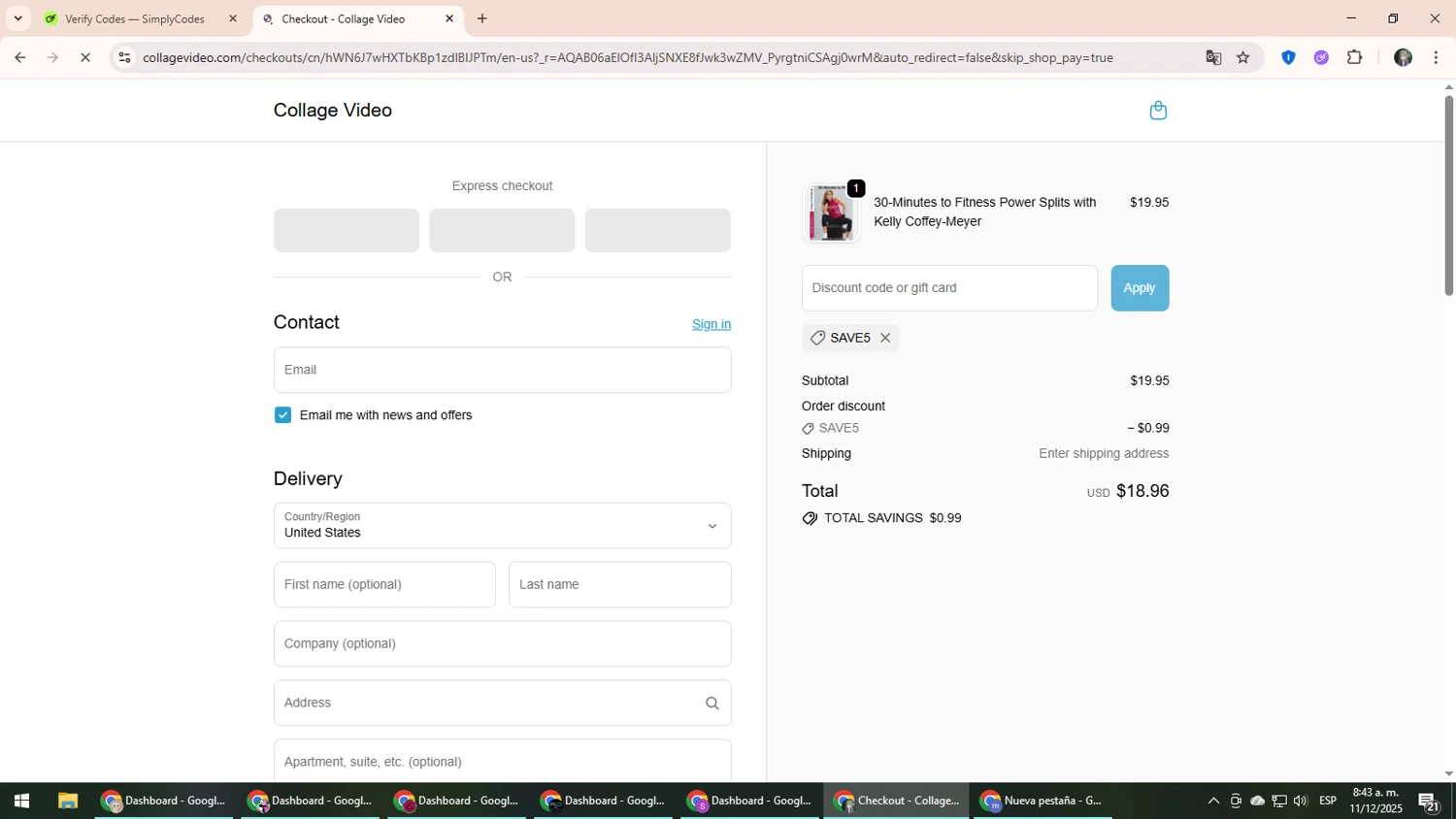Image resolution: width=1456 pixels, height=819 pixels.
Task: Go back to the previous page
Action: 19,57
